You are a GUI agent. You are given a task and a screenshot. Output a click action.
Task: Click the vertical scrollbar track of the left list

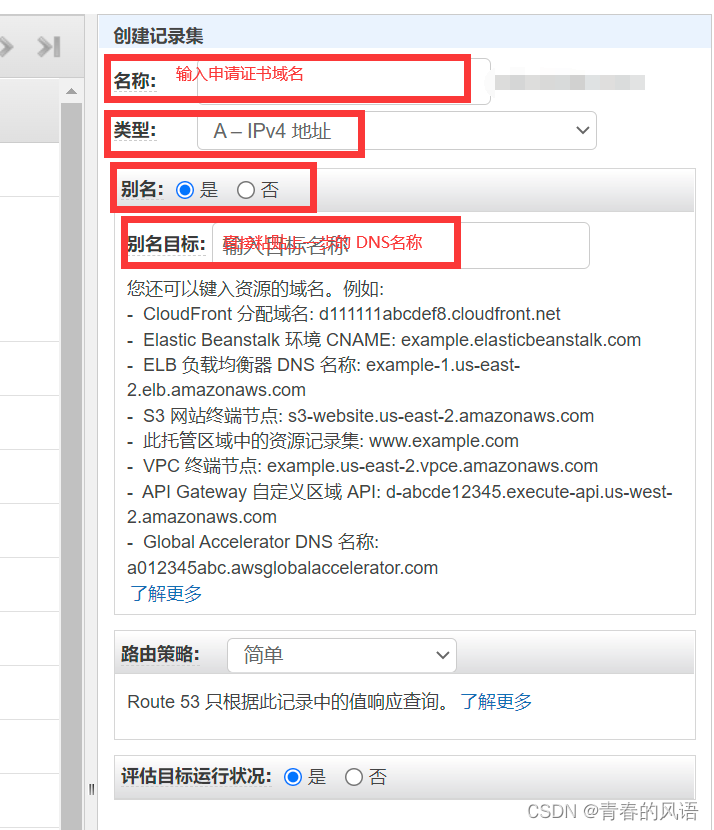coord(71,466)
